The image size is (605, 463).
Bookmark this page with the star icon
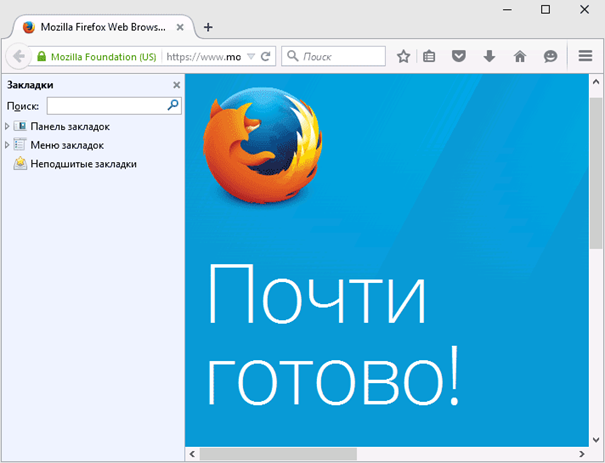403,57
